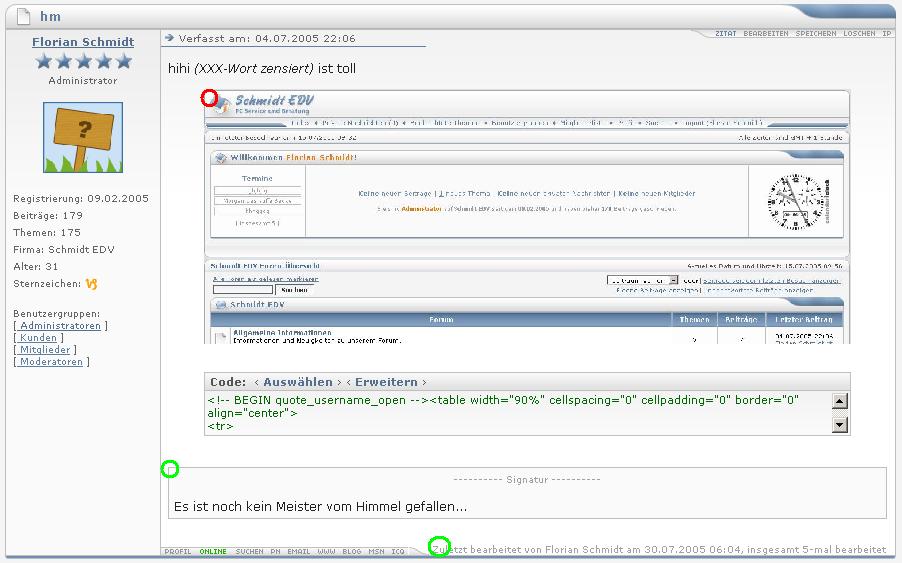Open the PROFIL button below the post
The image size is (902, 563).
(177, 551)
